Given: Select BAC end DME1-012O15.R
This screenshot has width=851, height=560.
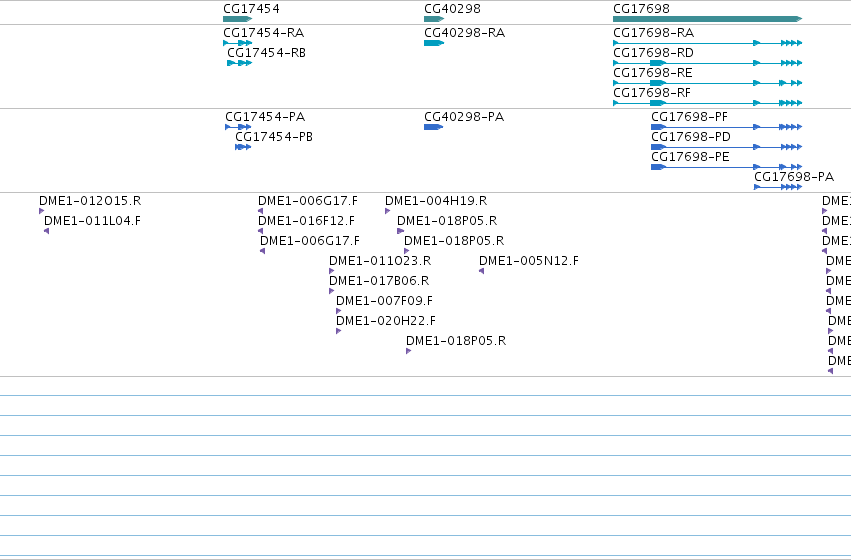Looking at the screenshot, I should pos(42,211).
